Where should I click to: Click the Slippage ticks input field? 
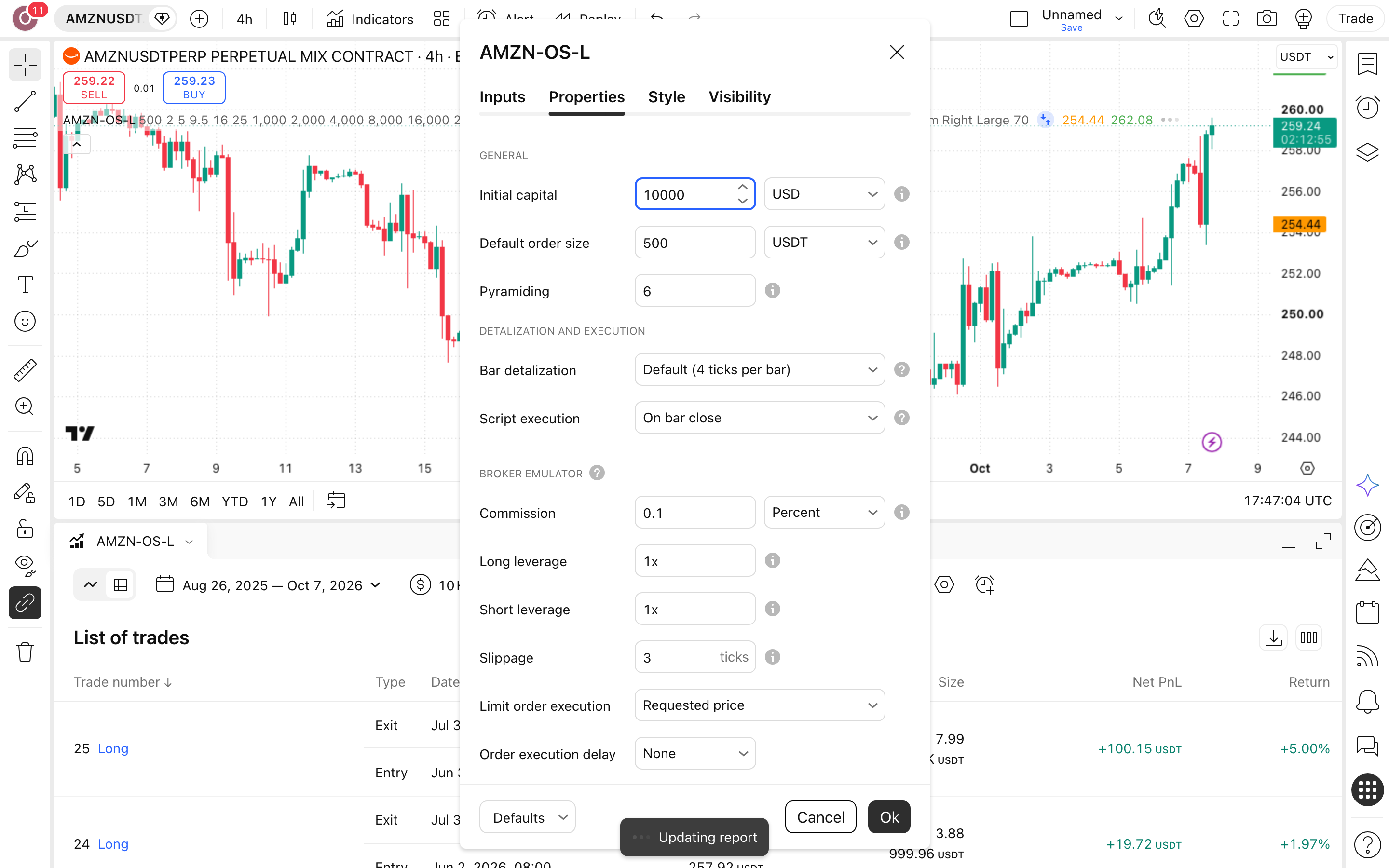coord(695,657)
